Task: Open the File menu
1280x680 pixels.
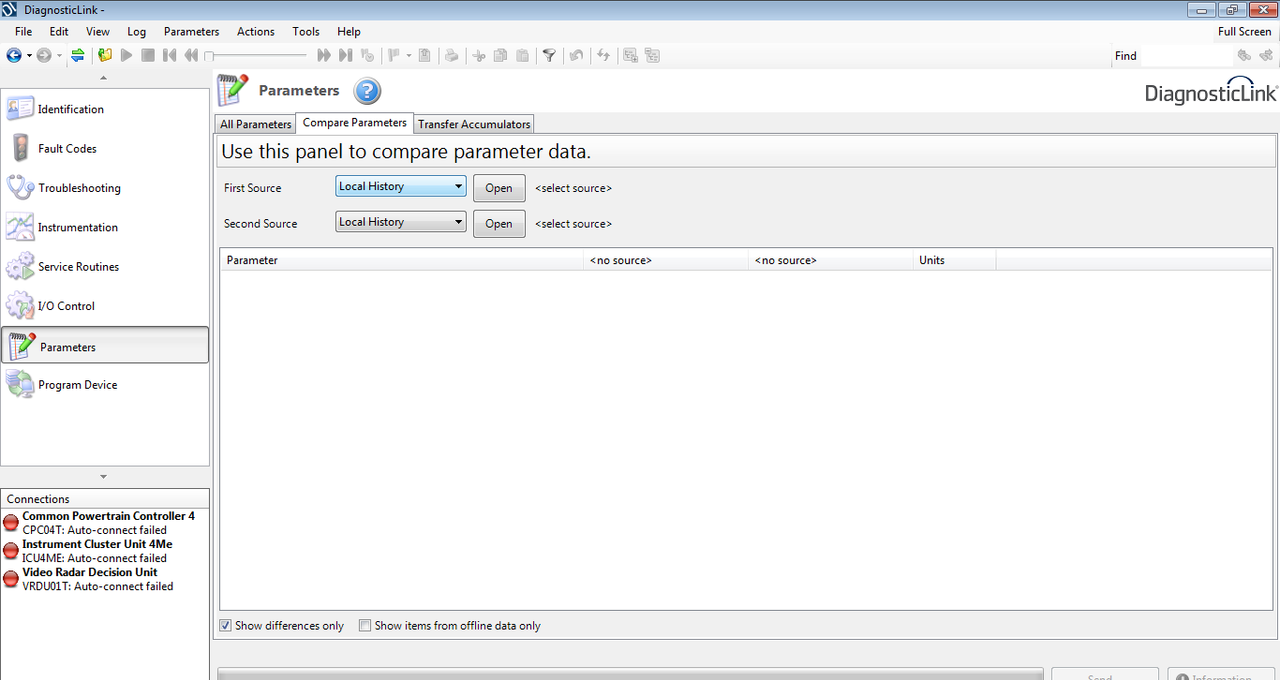Action: point(24,31)
